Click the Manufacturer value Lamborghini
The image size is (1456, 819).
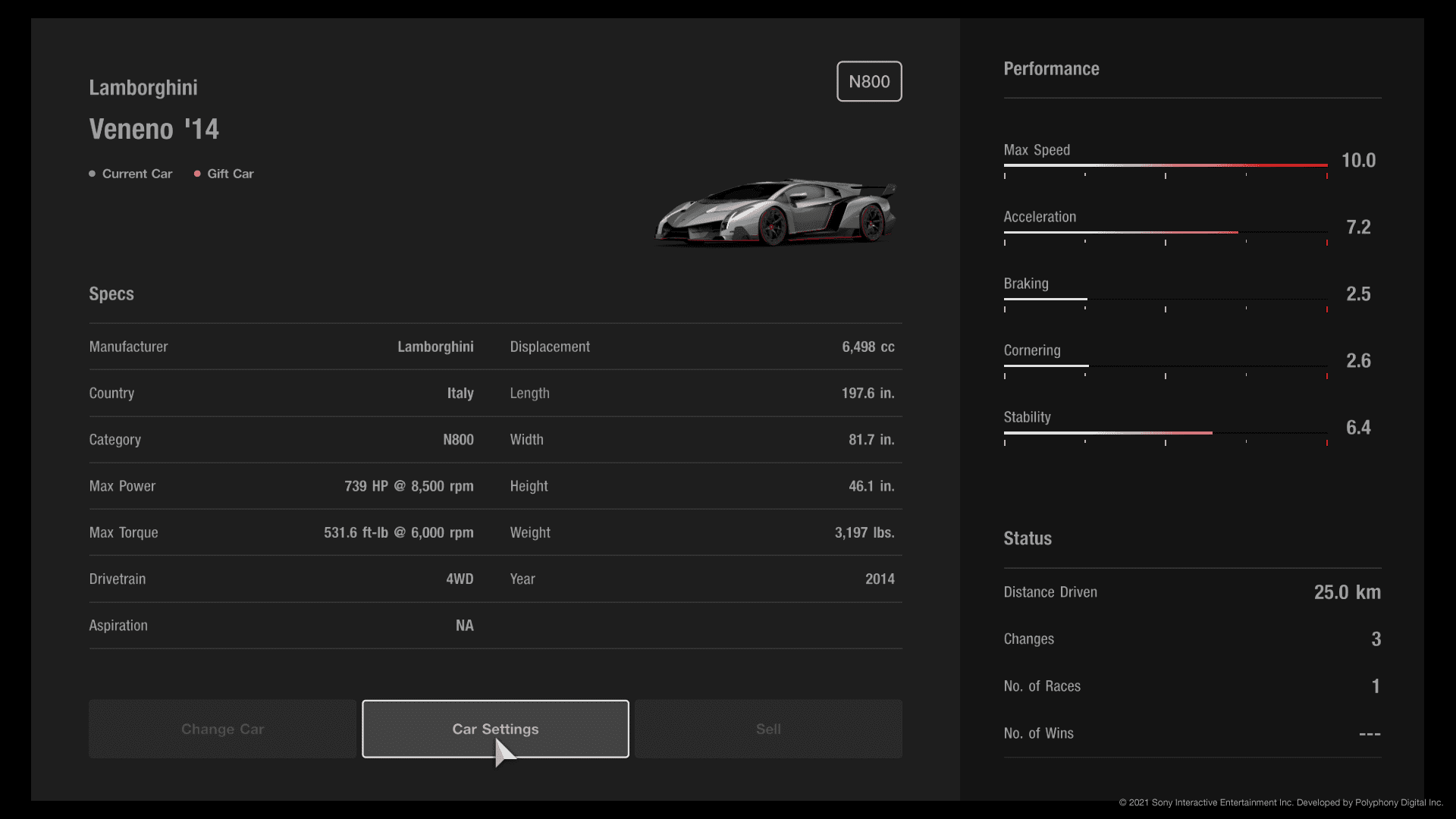click(x=435, y=347)
